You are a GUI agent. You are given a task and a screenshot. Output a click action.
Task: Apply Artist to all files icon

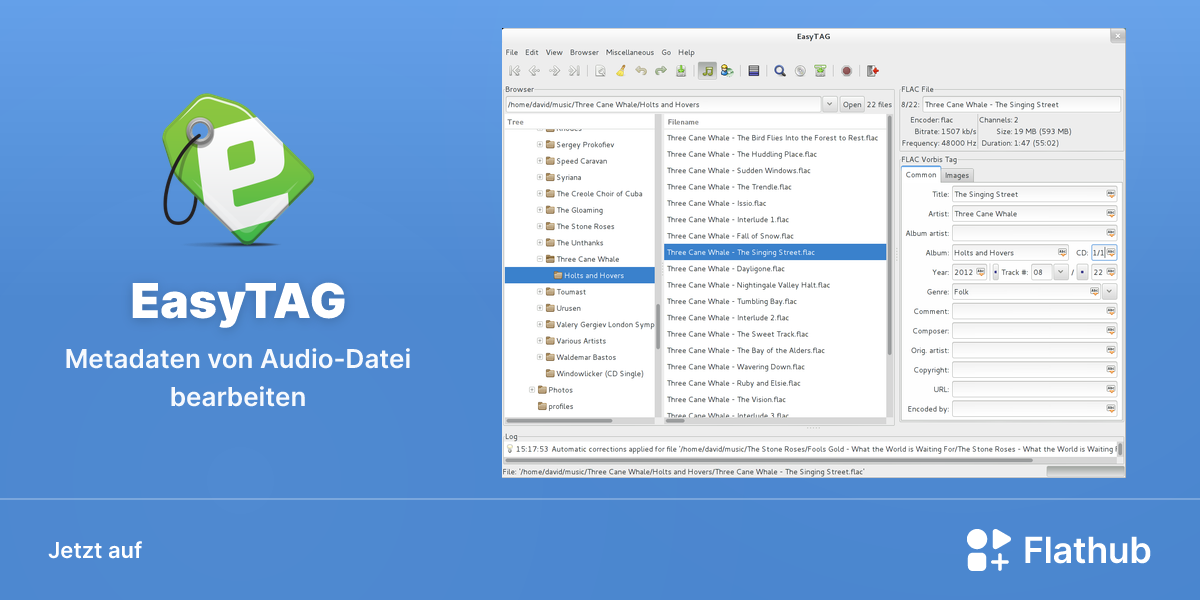coord(1110,213)
